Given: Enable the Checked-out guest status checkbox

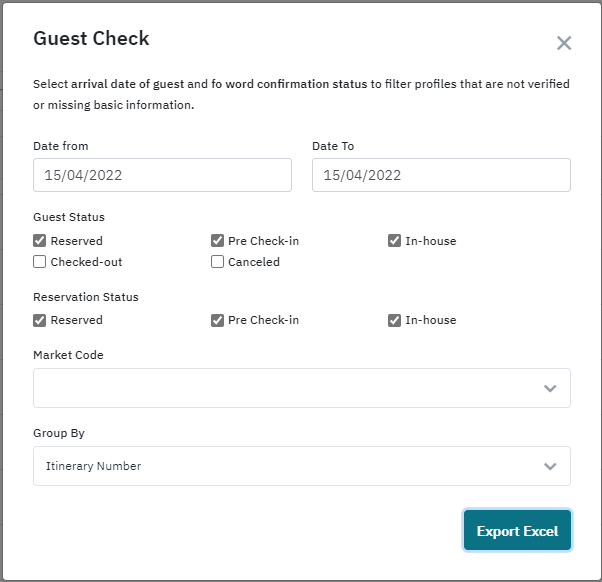Looking at the screenshot, I should coord(40,262).
